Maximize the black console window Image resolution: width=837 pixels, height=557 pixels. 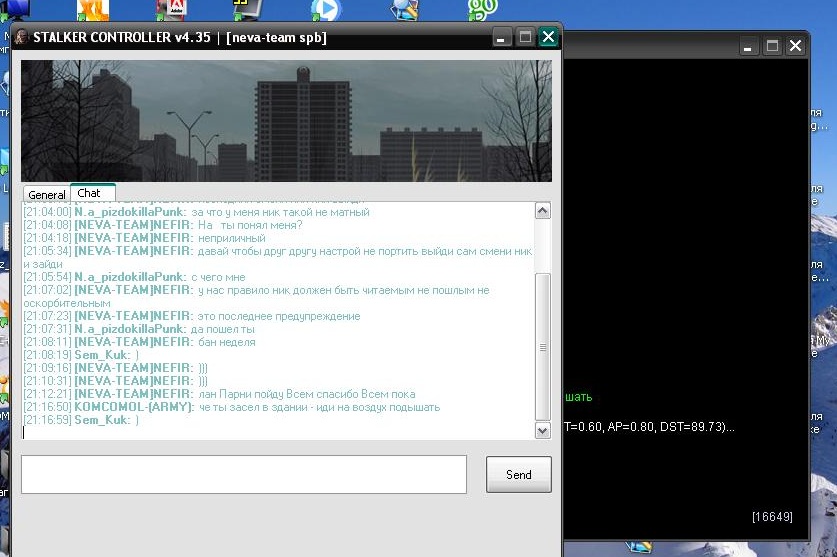[x=771, y=46]
